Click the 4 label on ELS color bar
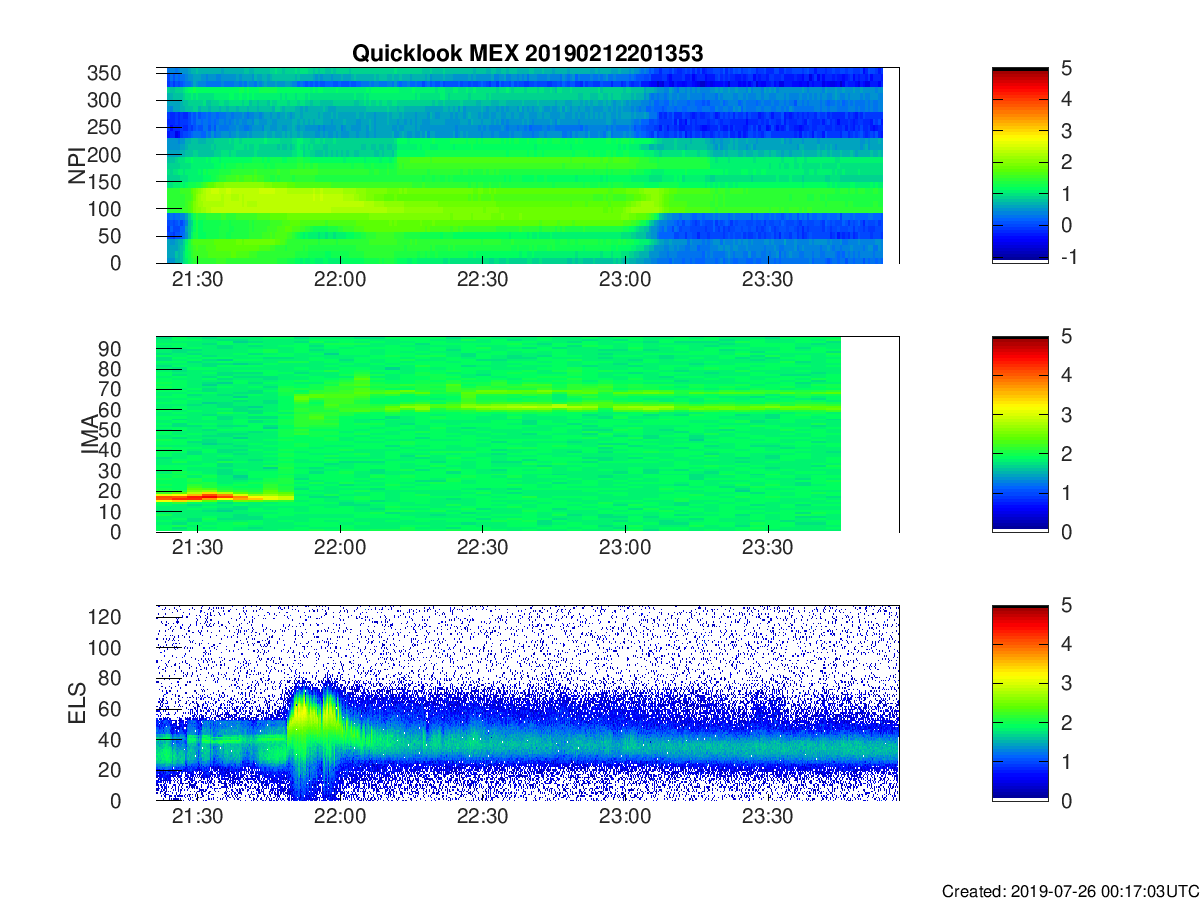The image size is (1200, 900). click(x=1066, y=645)
